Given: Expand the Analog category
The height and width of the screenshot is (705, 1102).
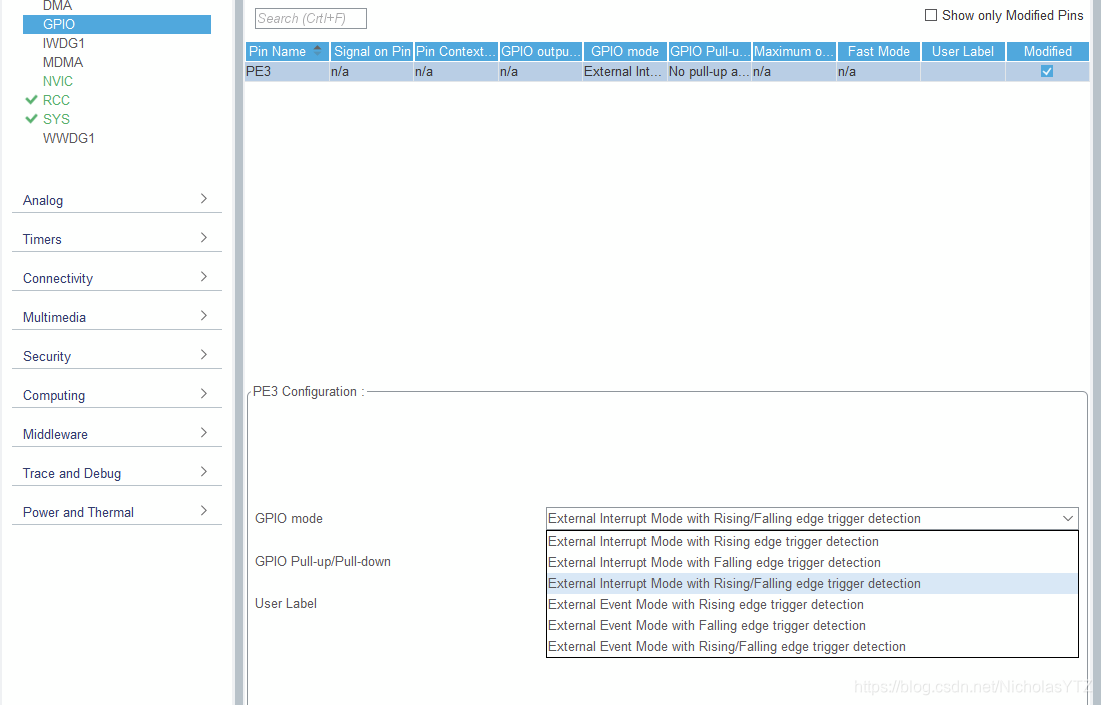Looking at the screenshot, I should pyautogui.click(x=117, y=200).
